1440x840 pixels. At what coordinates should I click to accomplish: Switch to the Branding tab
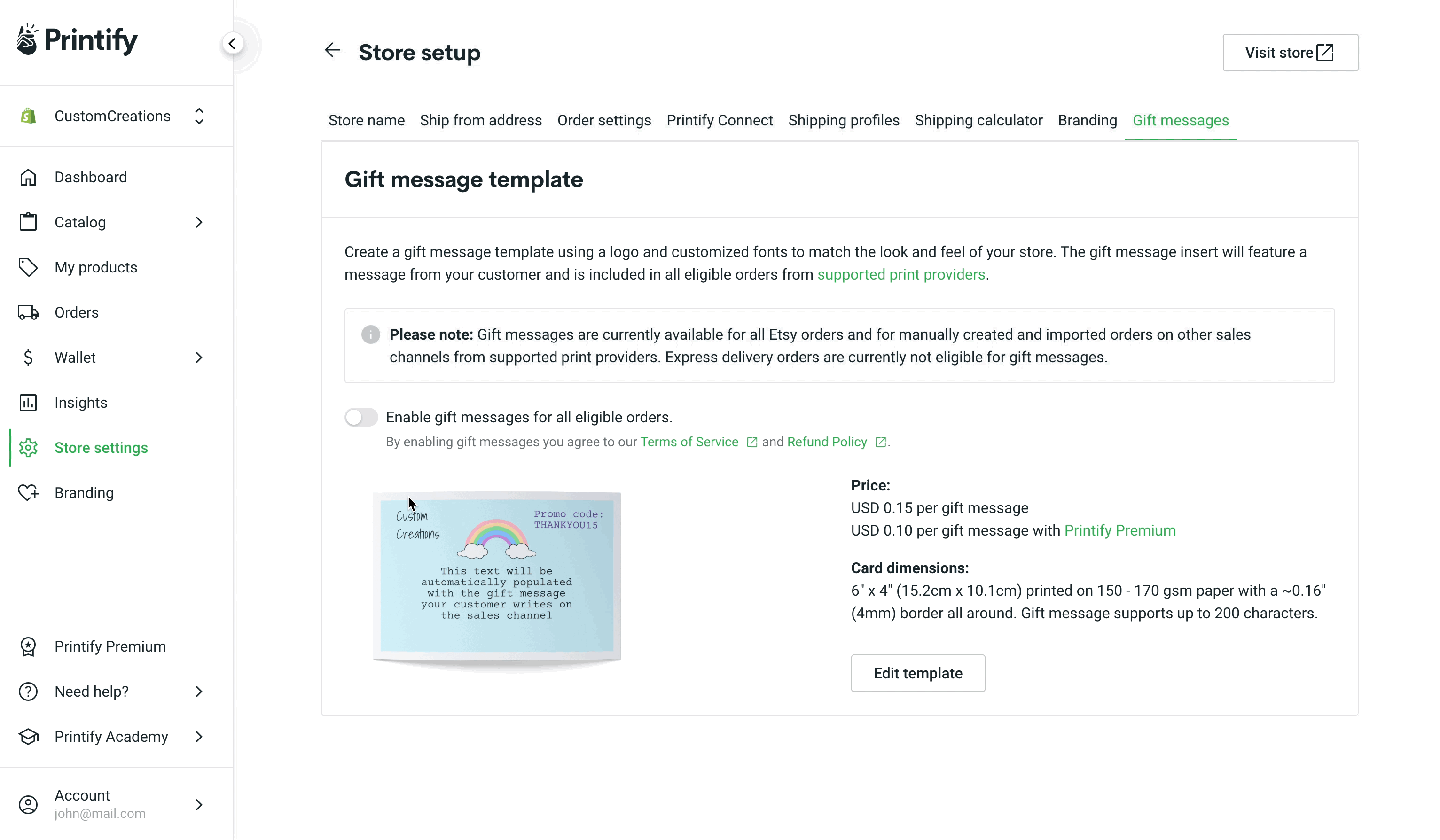[x=1088, y=120]
